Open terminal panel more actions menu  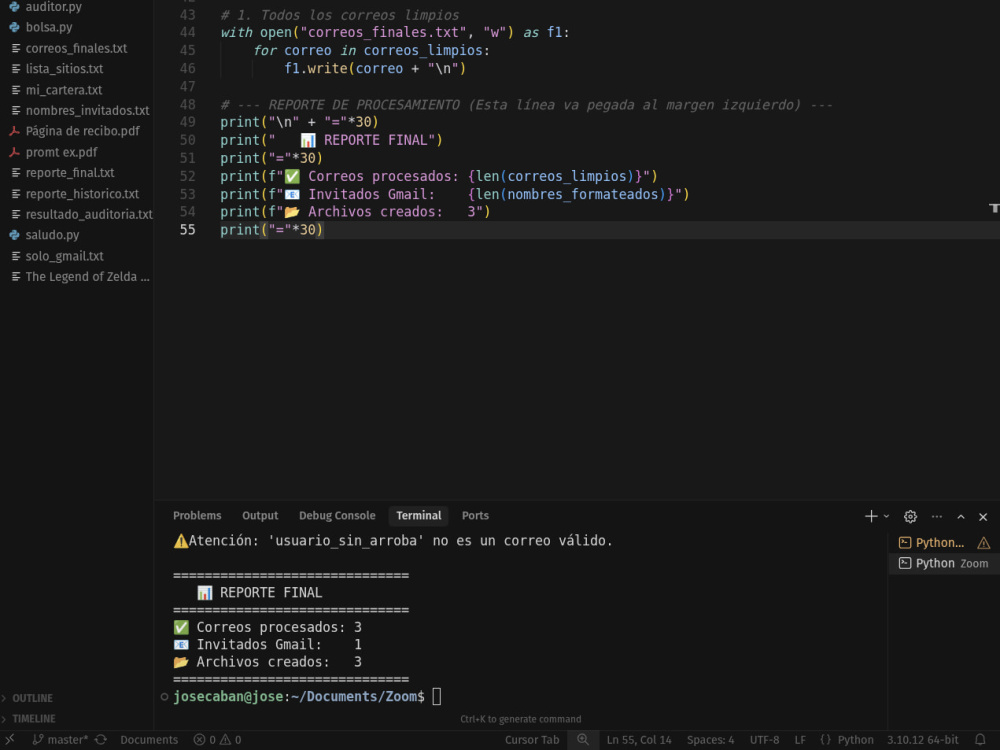(936, 517)
